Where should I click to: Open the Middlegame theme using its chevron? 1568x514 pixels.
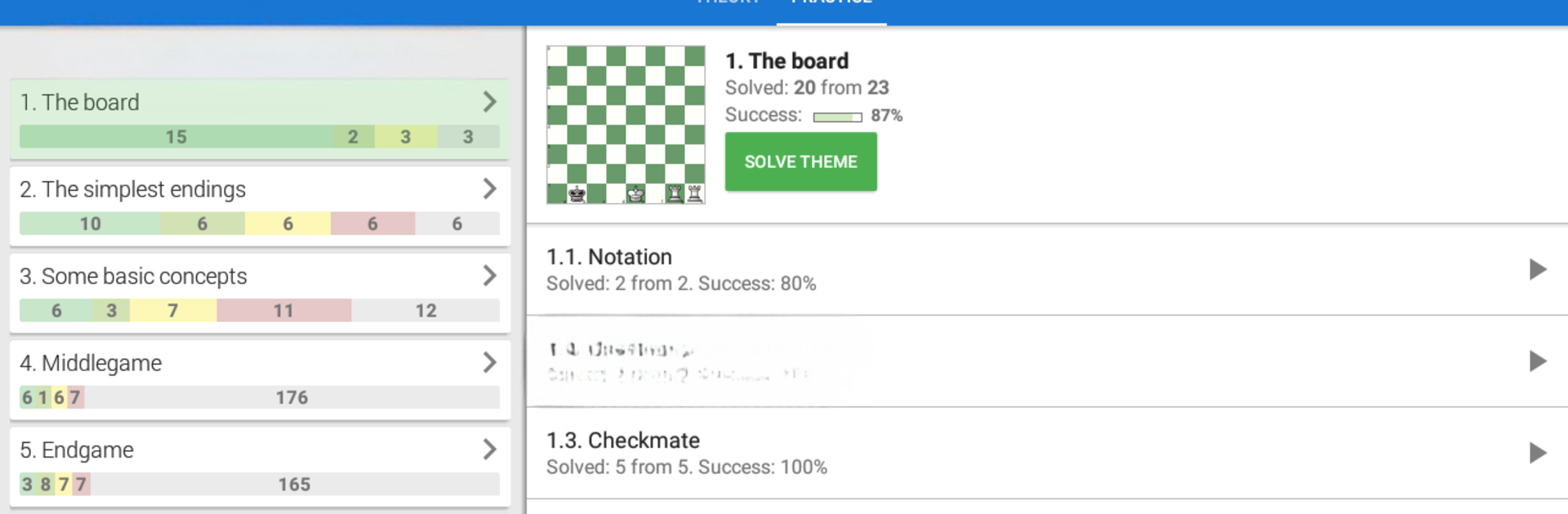click(x=489, y=362)
